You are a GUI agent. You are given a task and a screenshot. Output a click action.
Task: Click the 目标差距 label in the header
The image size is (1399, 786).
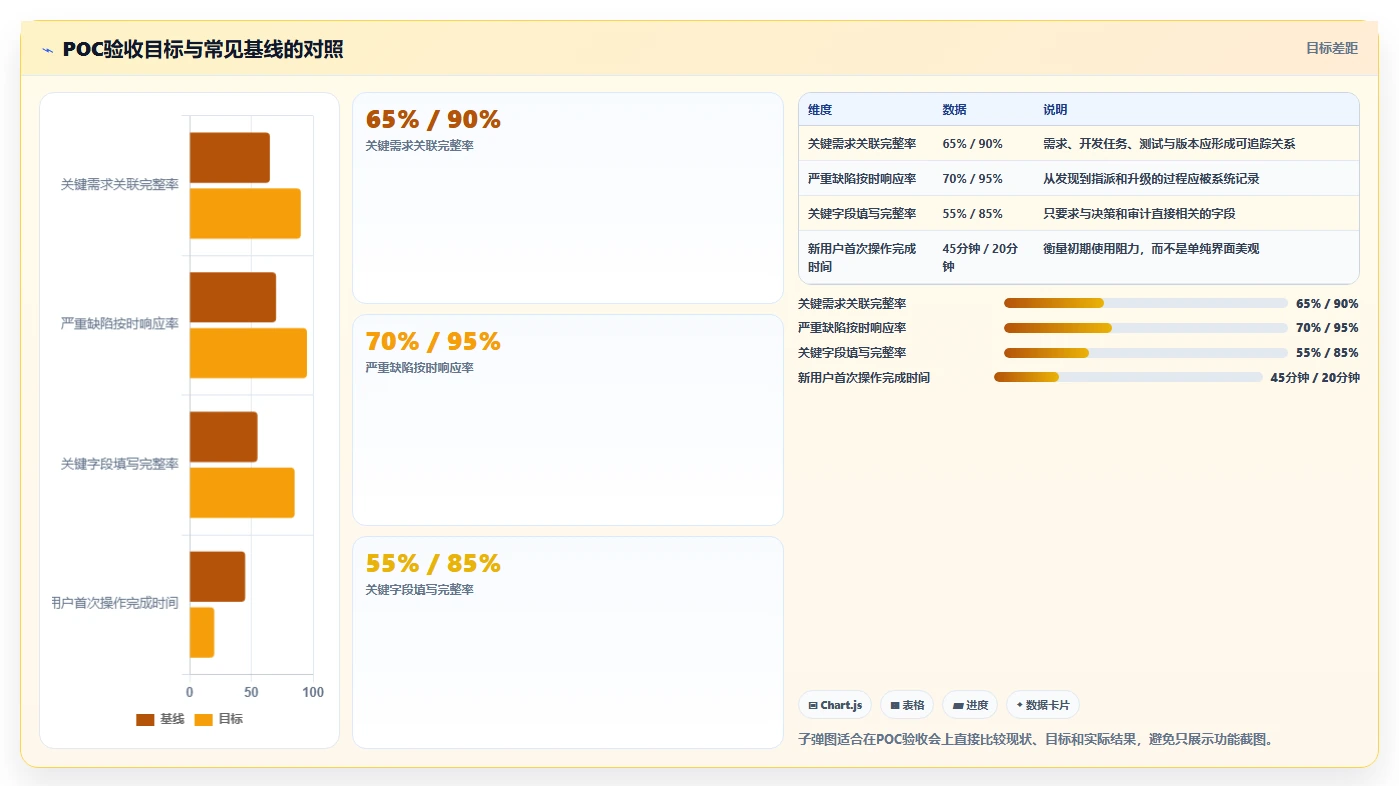click(x=1332, y=48)
